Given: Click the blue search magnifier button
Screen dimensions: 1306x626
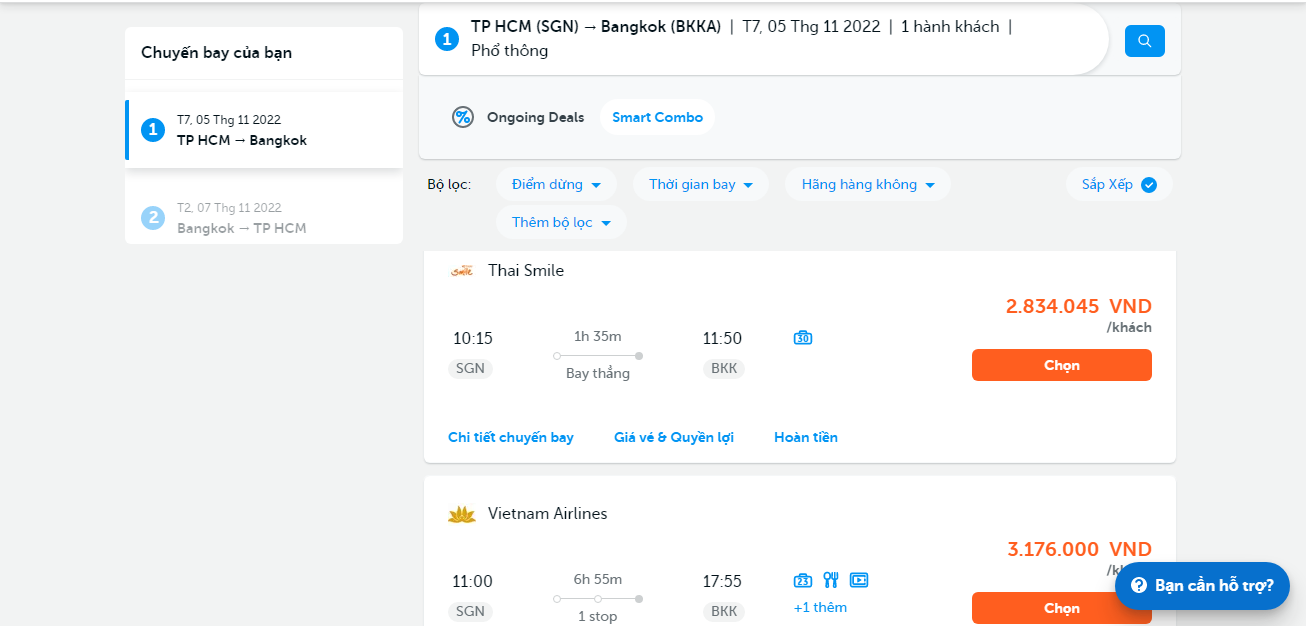Looking at the screenshot, I should point(1144,41).
